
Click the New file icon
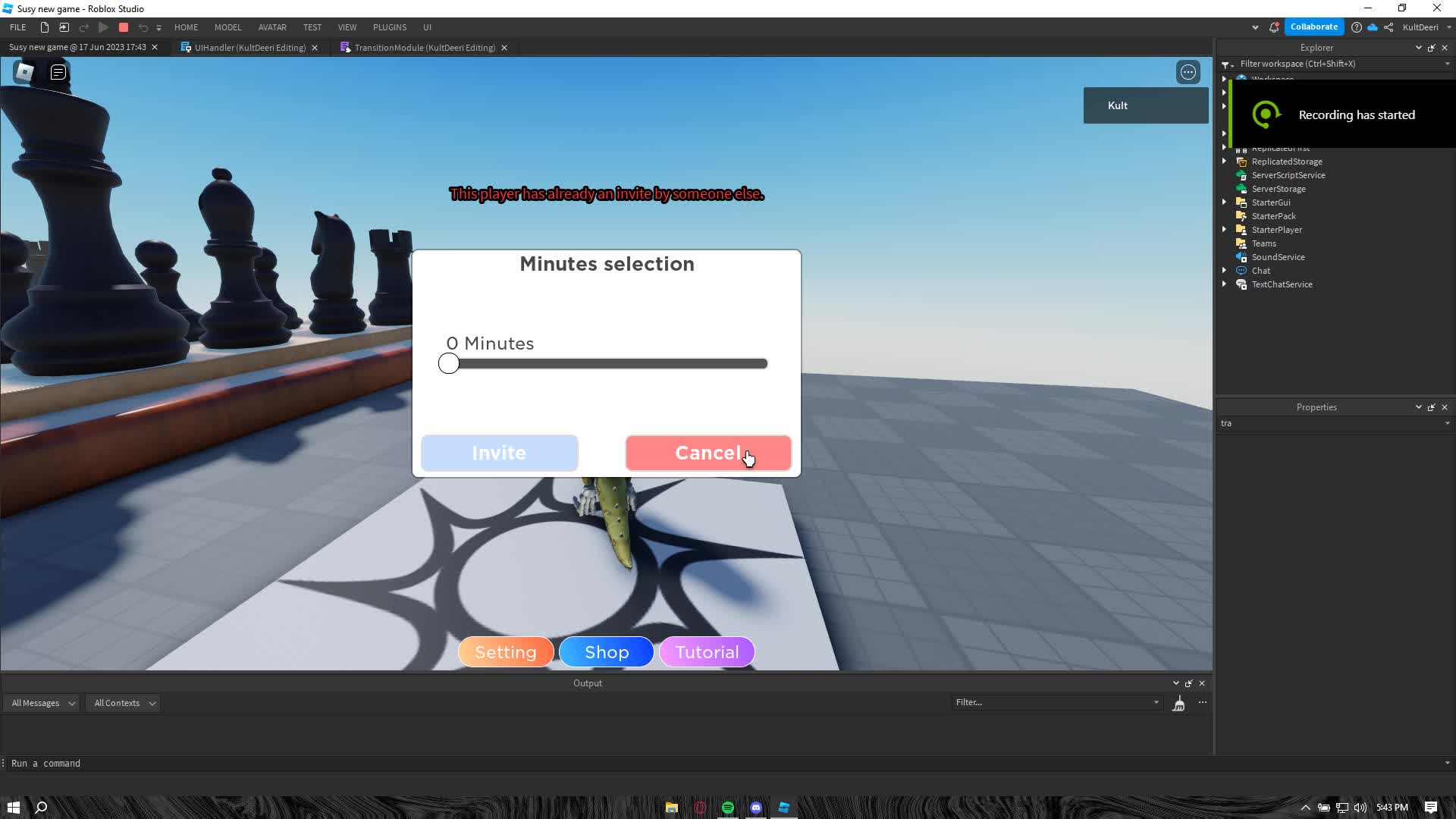click(45, 27)
